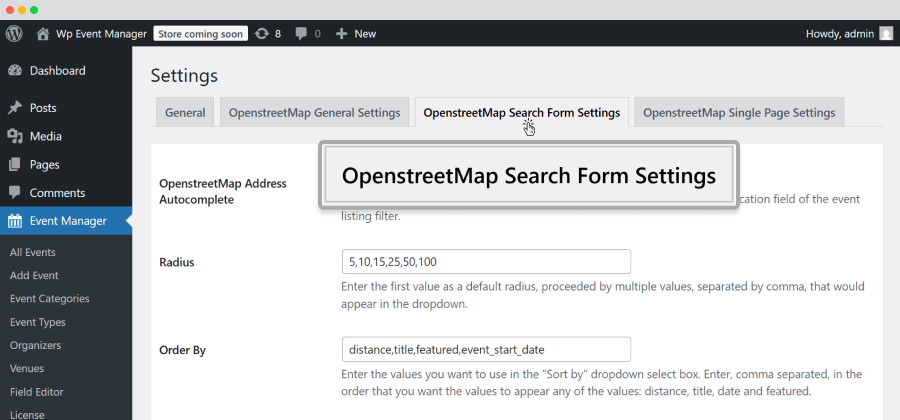Click the Order By field label

point(183,350)
